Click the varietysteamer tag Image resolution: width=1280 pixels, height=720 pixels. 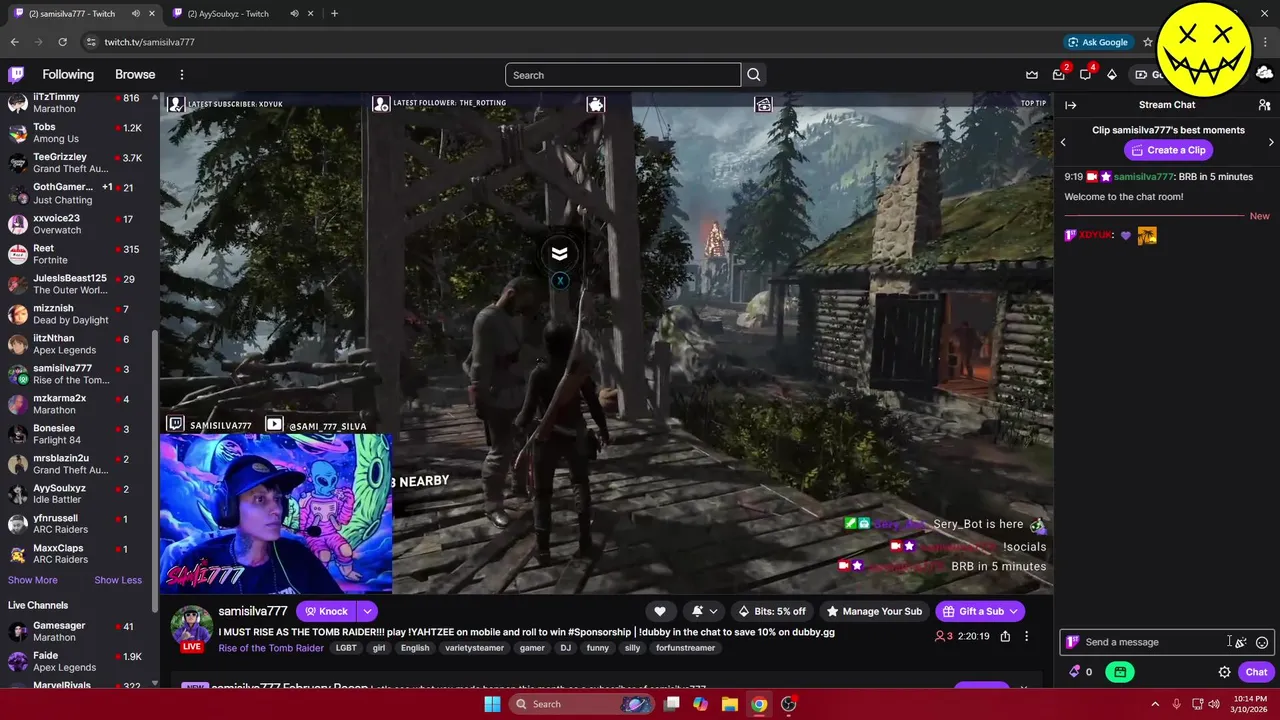[474, 648]
